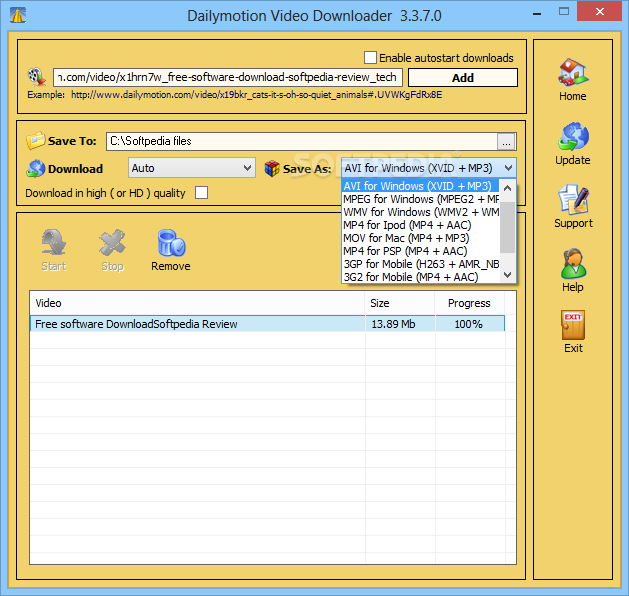Click the globe icon next to Download

[x=36, y=168]
